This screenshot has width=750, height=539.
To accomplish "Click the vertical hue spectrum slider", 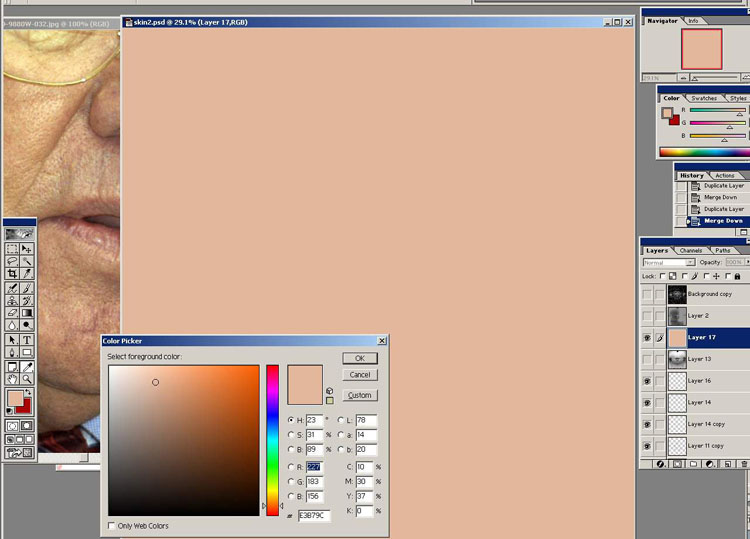I will coord(272,440).
